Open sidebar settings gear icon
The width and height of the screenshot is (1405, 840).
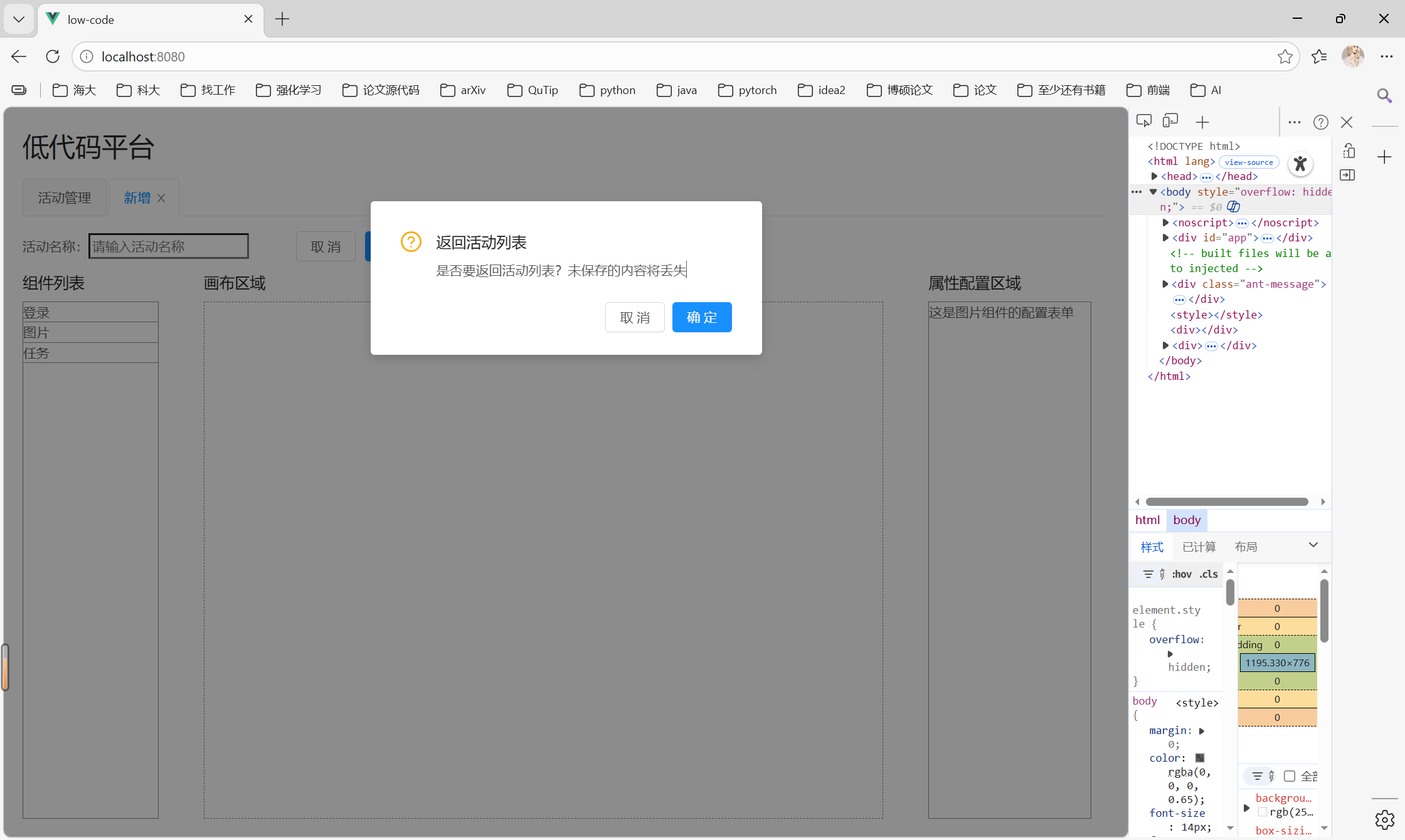click(x=1384, y=819)
